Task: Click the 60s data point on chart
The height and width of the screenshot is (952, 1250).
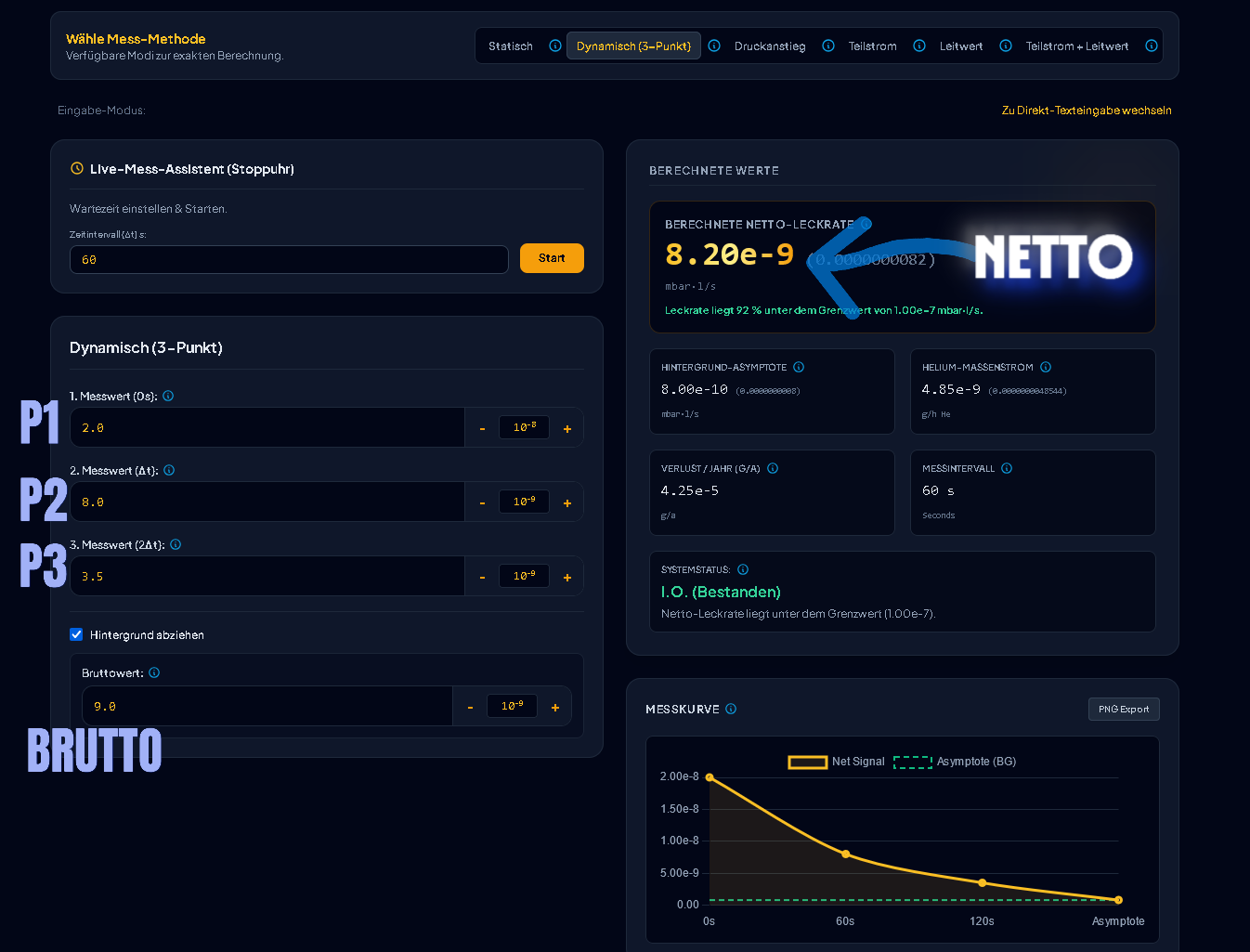Action: coord(845,854)
